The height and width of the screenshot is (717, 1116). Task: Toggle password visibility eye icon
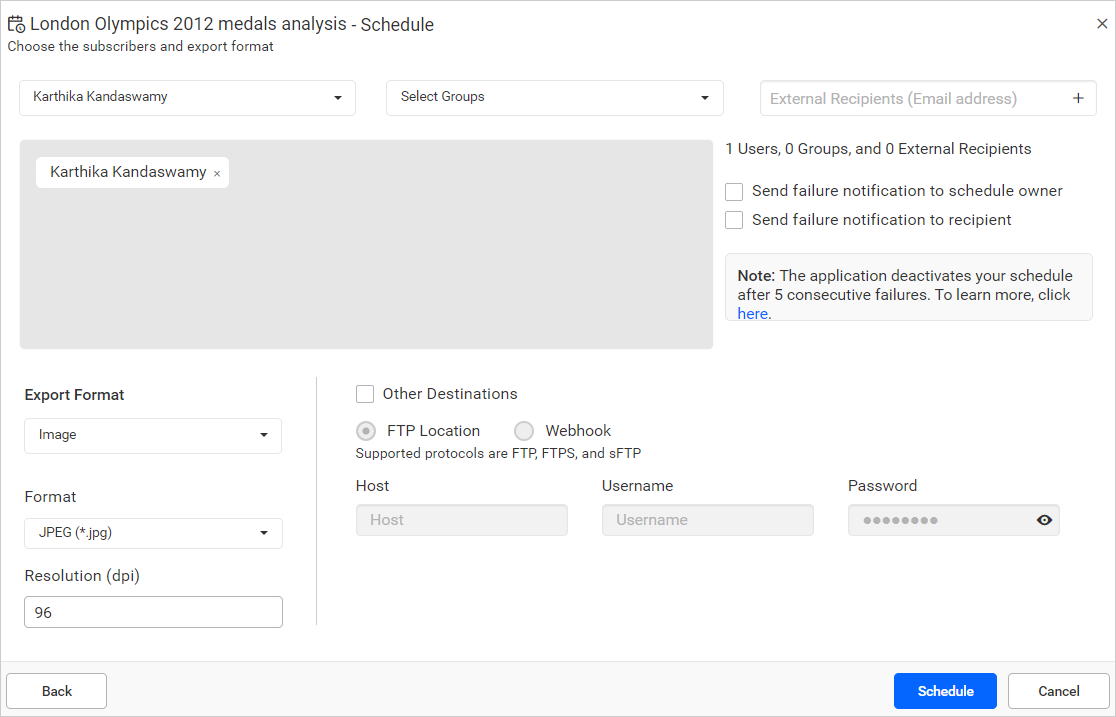click(1044, 520)
